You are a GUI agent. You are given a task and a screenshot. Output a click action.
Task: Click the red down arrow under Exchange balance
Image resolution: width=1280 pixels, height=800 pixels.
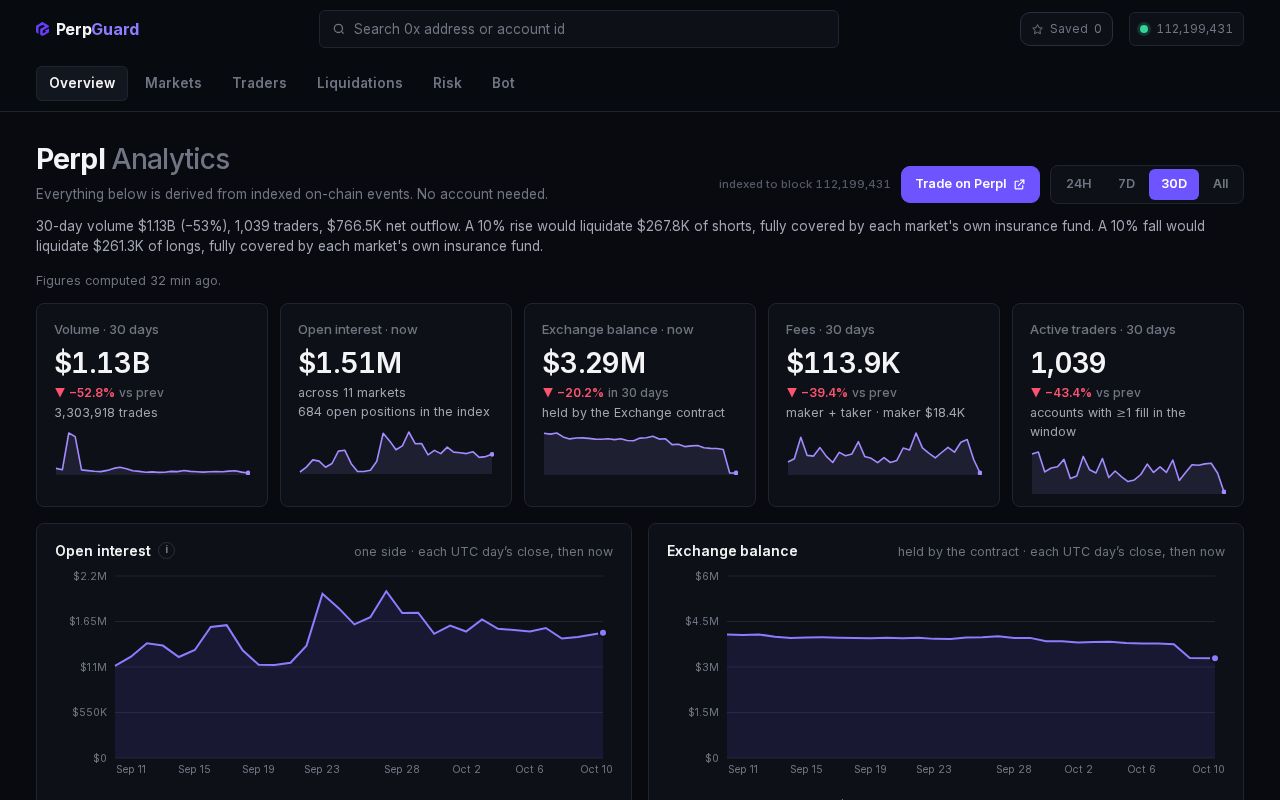548,392
